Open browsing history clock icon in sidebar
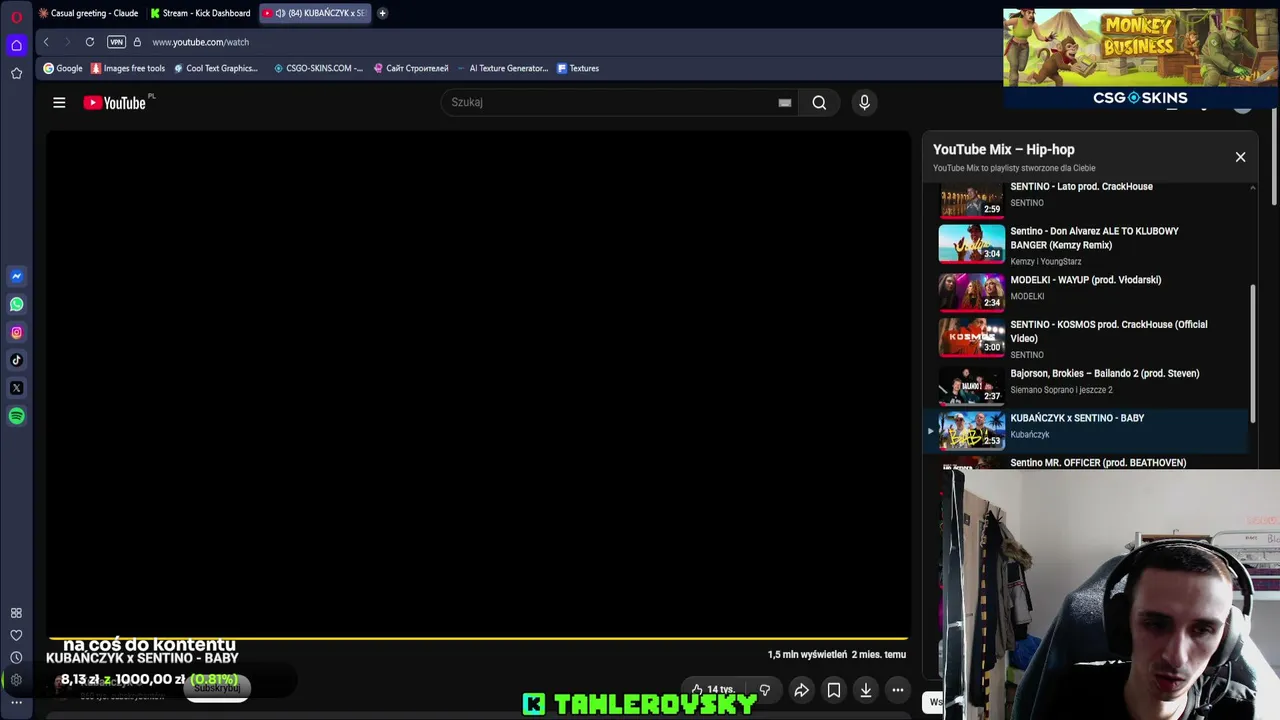 [16, 657]
